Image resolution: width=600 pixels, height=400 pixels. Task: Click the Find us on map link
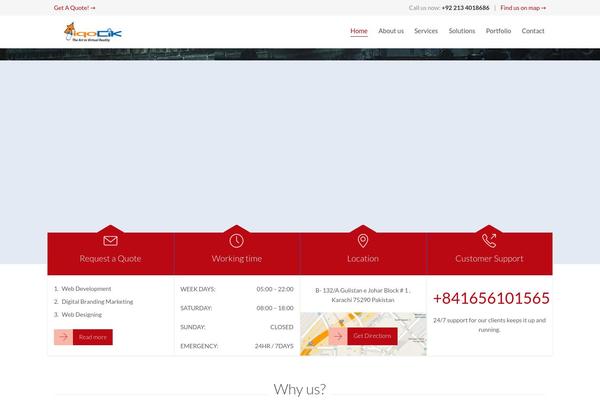pyautogui.click(x=523, y=8)
